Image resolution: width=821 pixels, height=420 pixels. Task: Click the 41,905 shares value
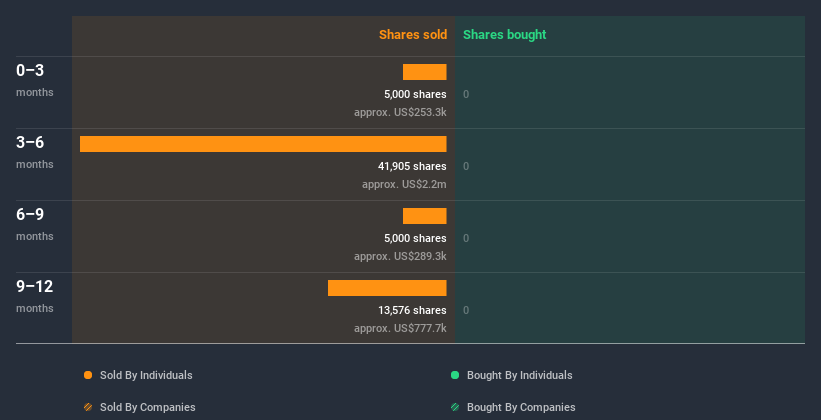point(412,166)
